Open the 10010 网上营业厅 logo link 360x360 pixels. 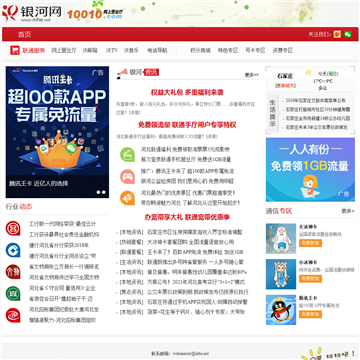(x=95, y=13)
